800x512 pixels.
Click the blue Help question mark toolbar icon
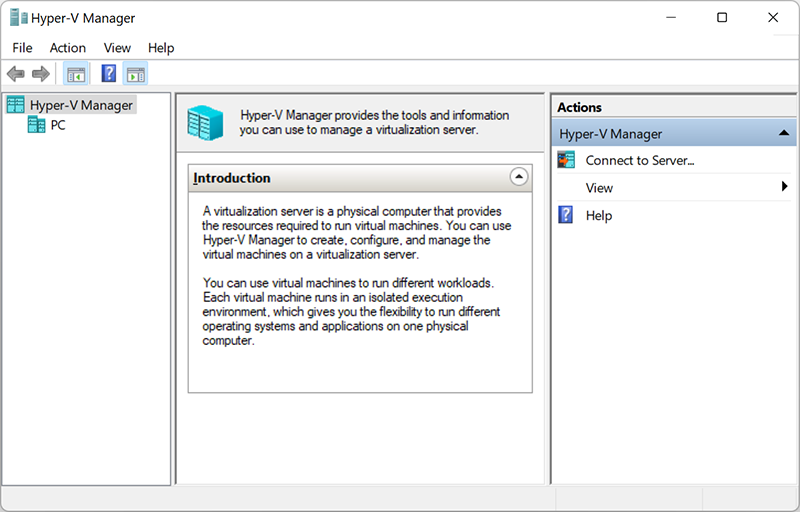pos(109,74)
